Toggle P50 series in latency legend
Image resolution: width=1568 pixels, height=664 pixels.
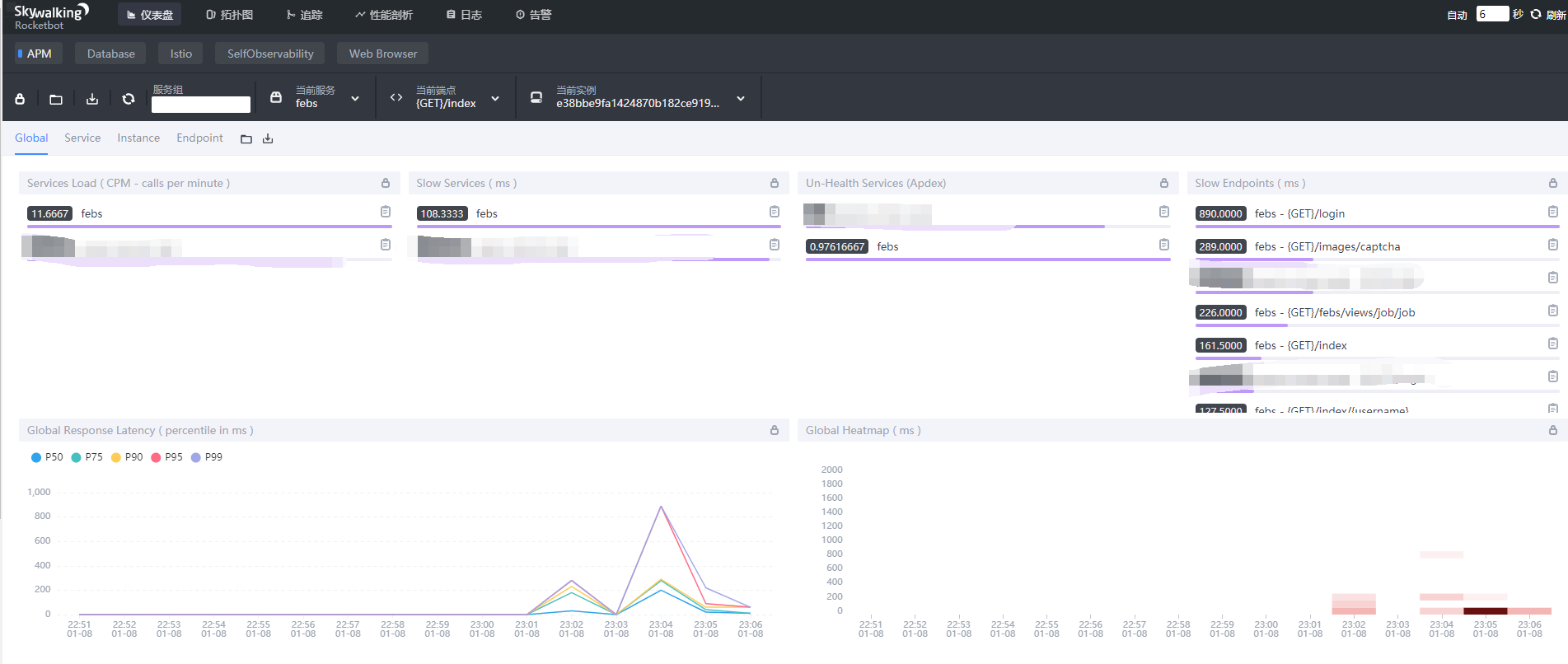click(x=47, y=457)
